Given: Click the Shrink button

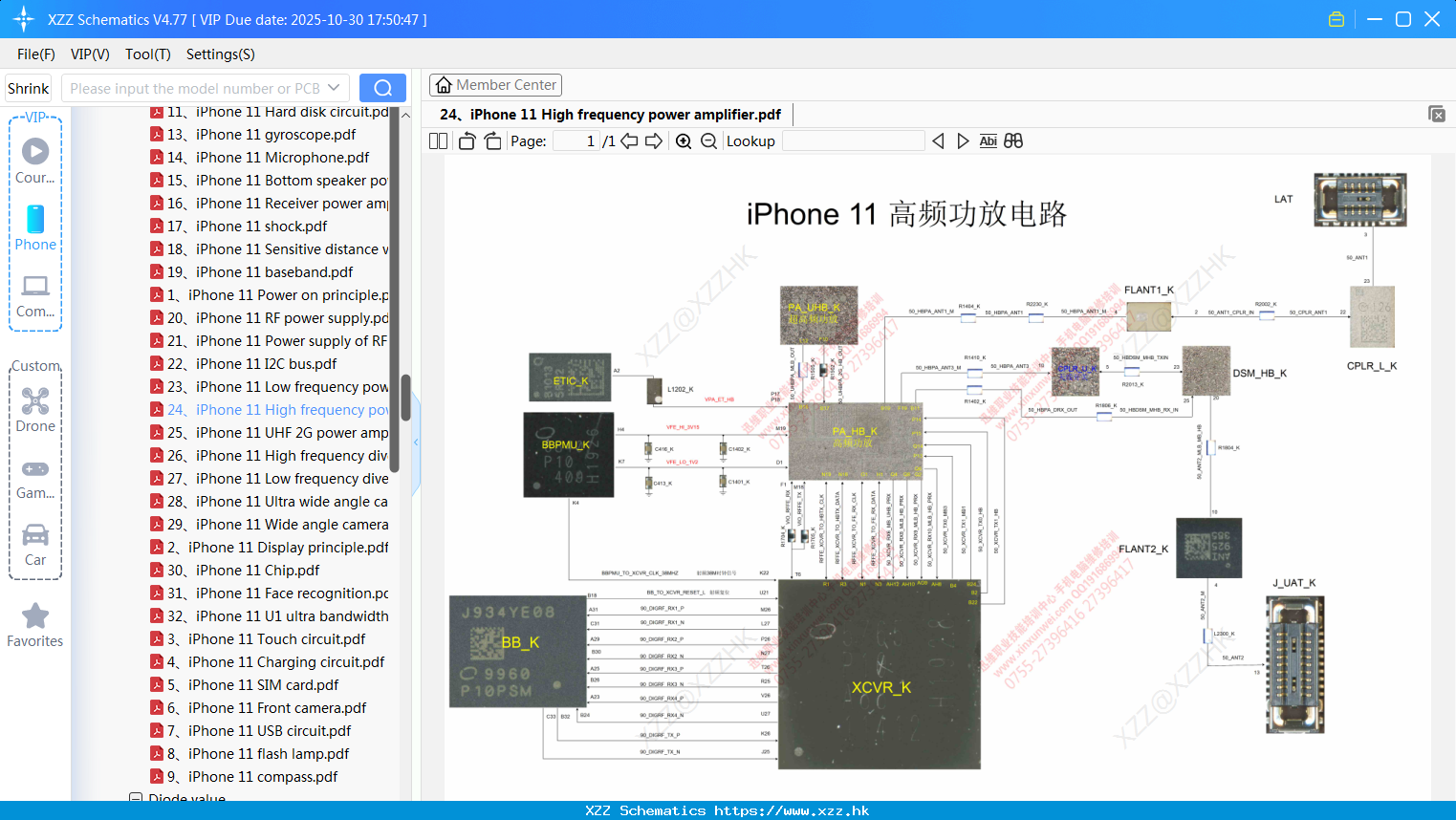Looking at the screenshot, I should [28, 88].
